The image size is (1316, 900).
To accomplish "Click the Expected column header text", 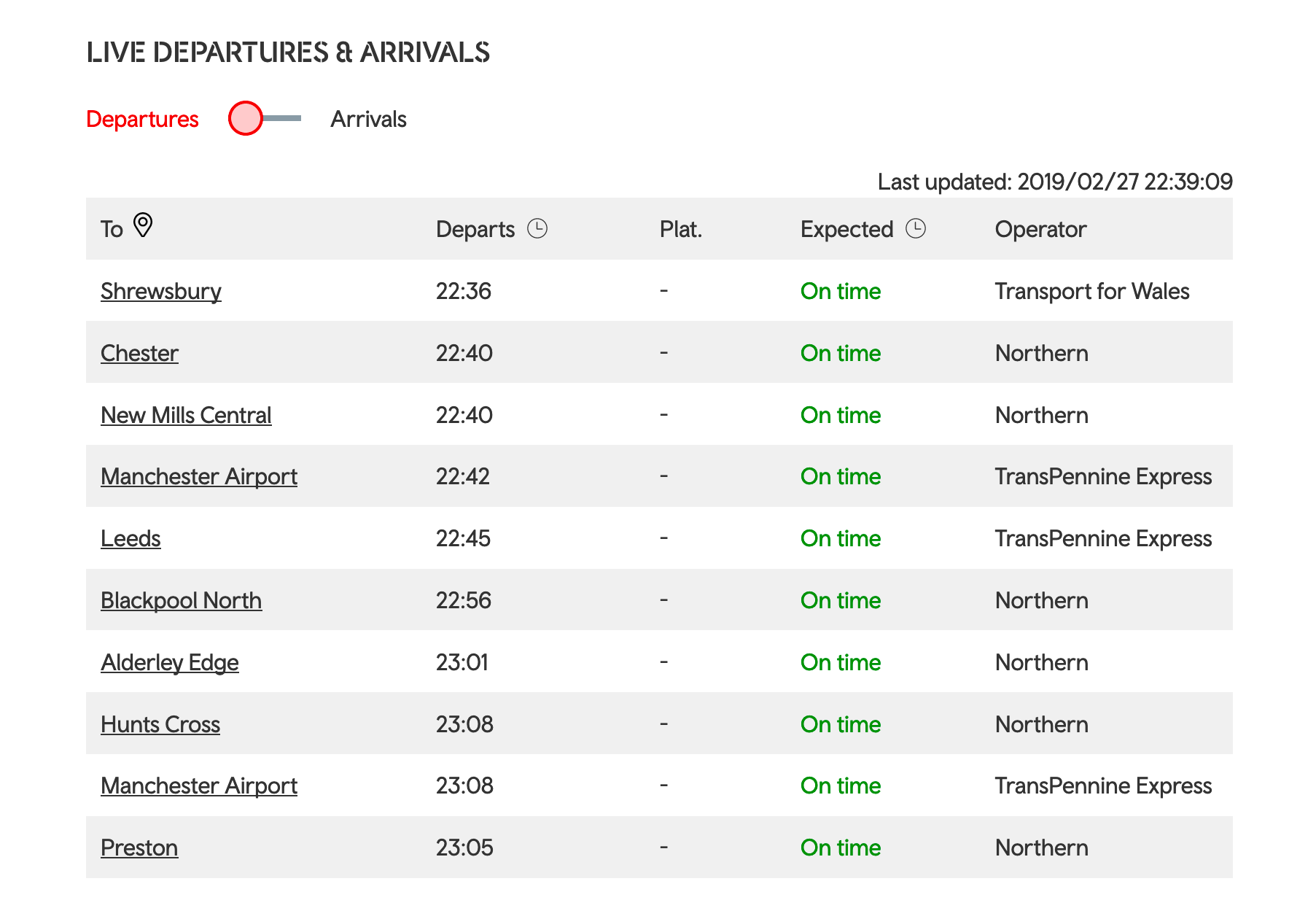I will tap(846, 229).
